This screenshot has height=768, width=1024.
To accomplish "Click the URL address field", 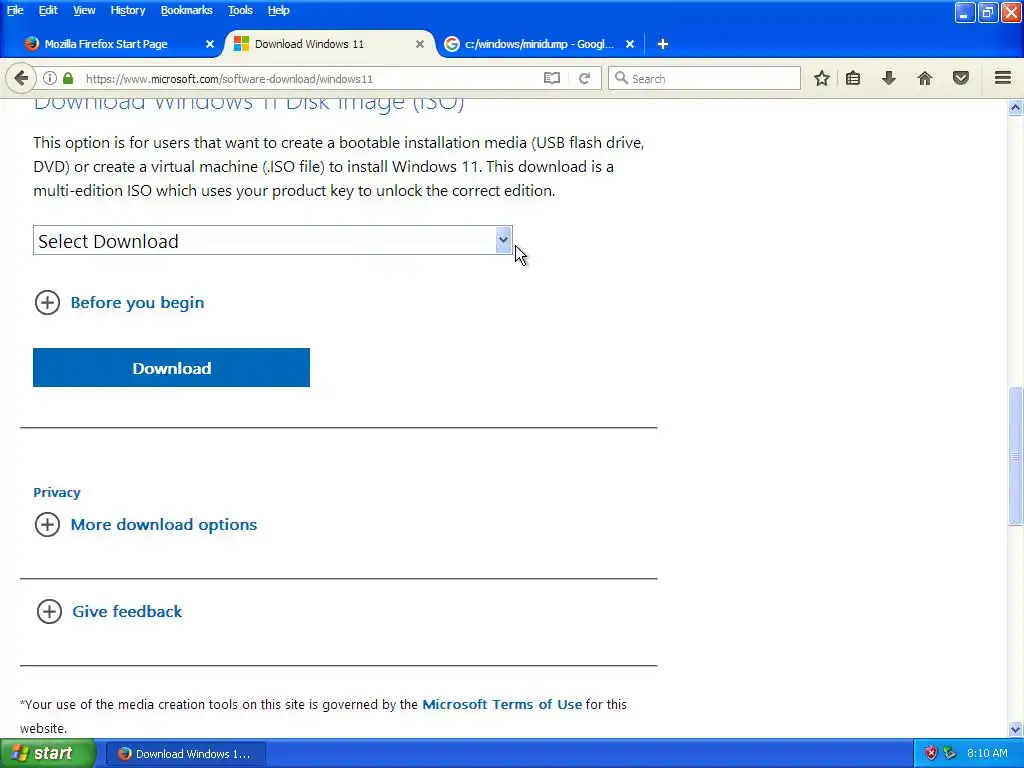I will 310,78.
